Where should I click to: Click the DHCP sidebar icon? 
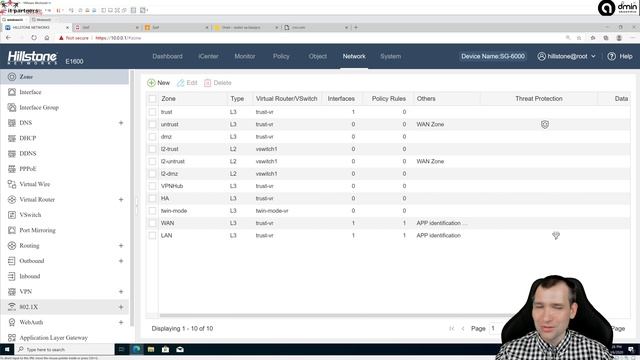pyautogui.click(x=12, y=138)
